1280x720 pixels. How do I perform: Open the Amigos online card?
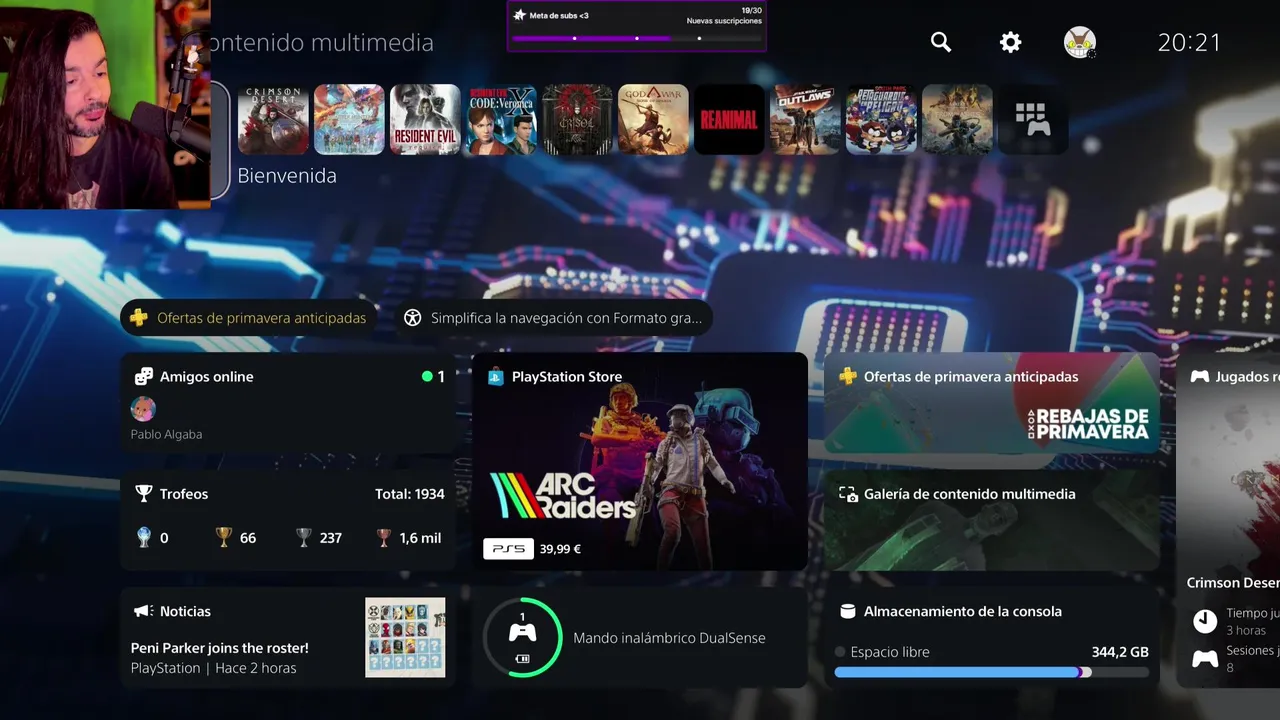(x=288, y=403)
